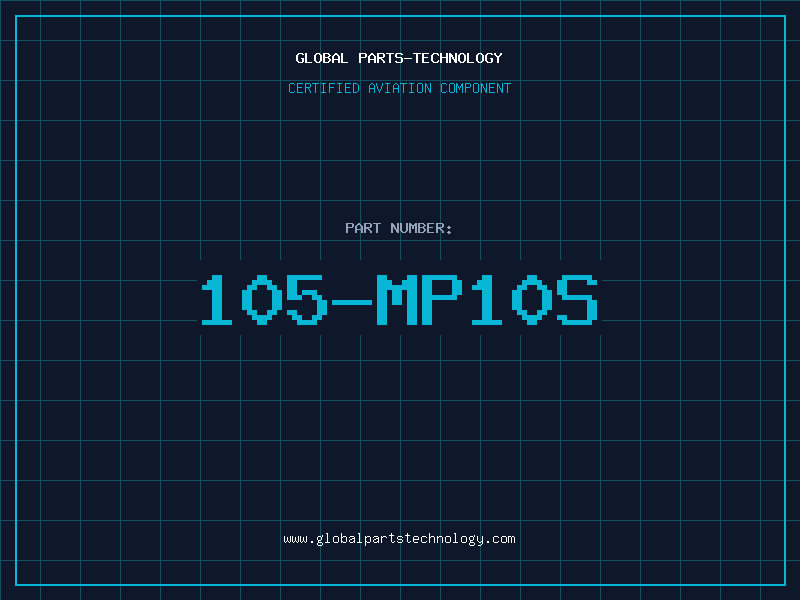Viewport: 800px width, 600px height.
Task: Click the letter P in the part number
Action: click(441, 300)
